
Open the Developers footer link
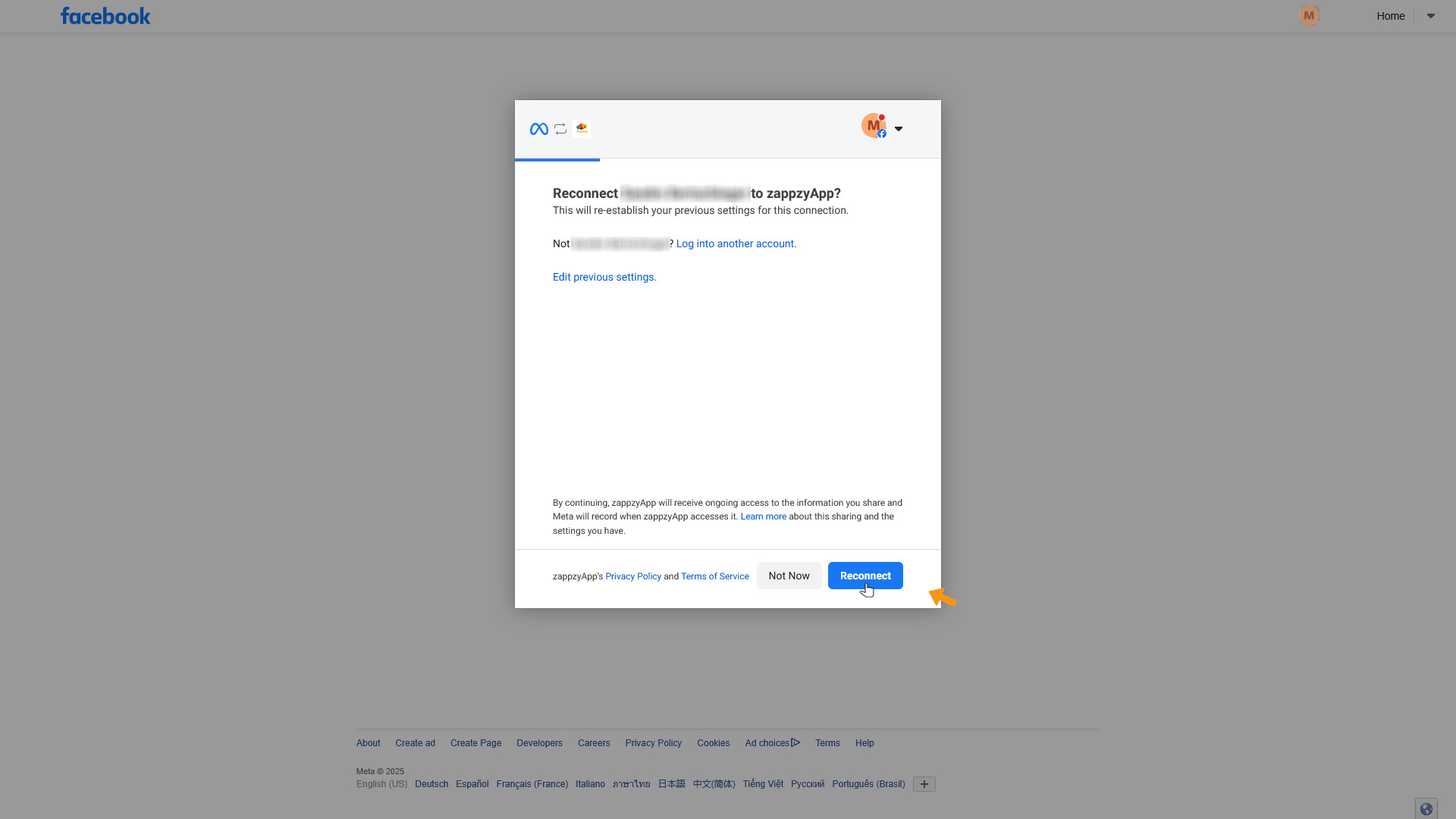539,743
